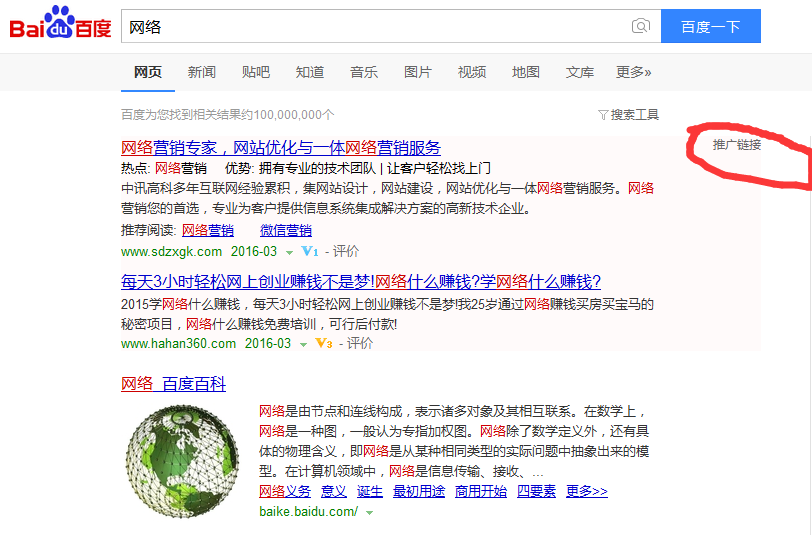Expand dropdown arrow beside www.sdzxgk.com date
The image size is (812, 535).
click(x=290, y=252)
